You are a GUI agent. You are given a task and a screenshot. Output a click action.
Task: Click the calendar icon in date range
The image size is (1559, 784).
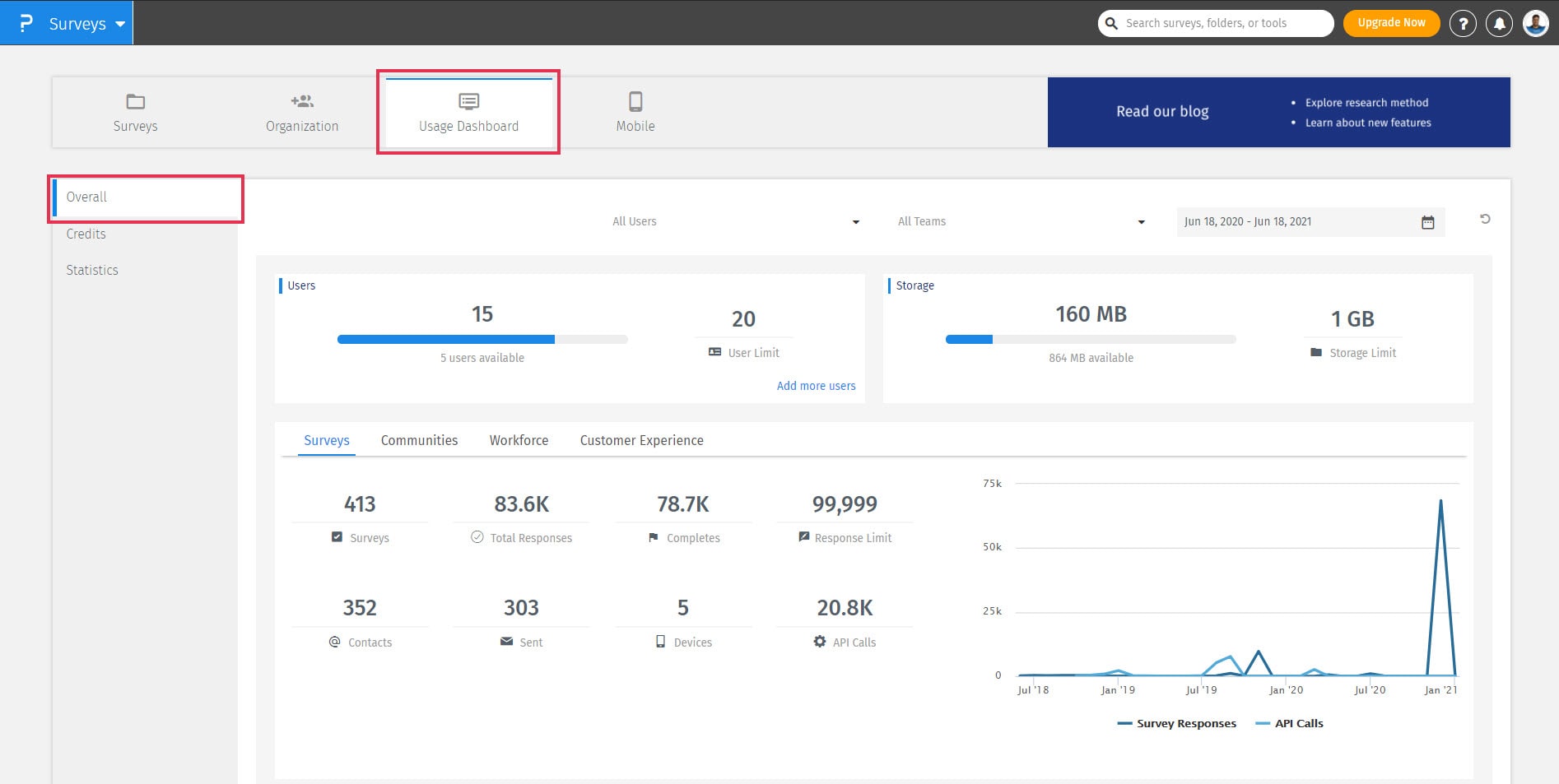pos(1427,222)
